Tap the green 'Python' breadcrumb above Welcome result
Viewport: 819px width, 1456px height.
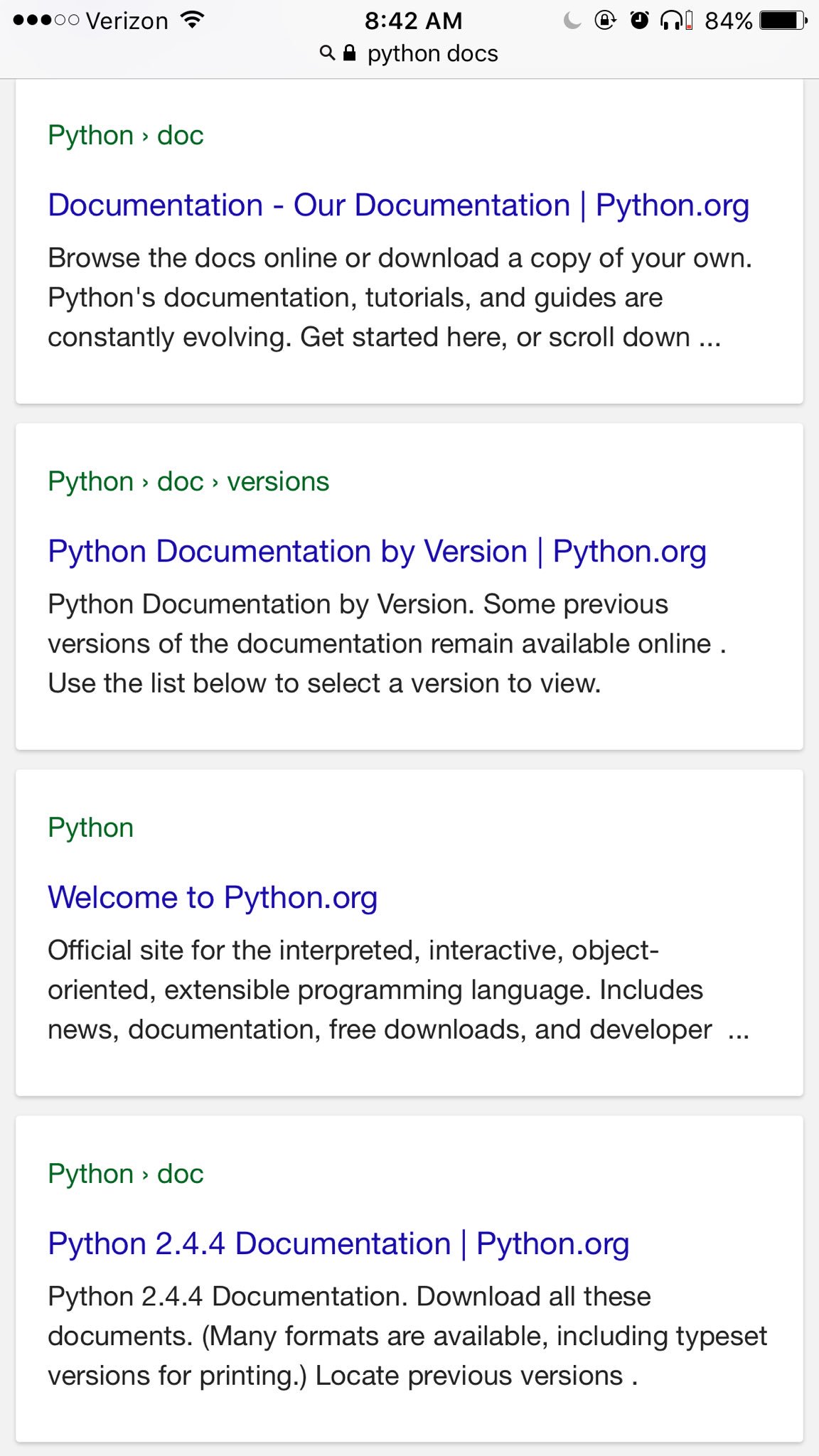[x=91, y=828]
